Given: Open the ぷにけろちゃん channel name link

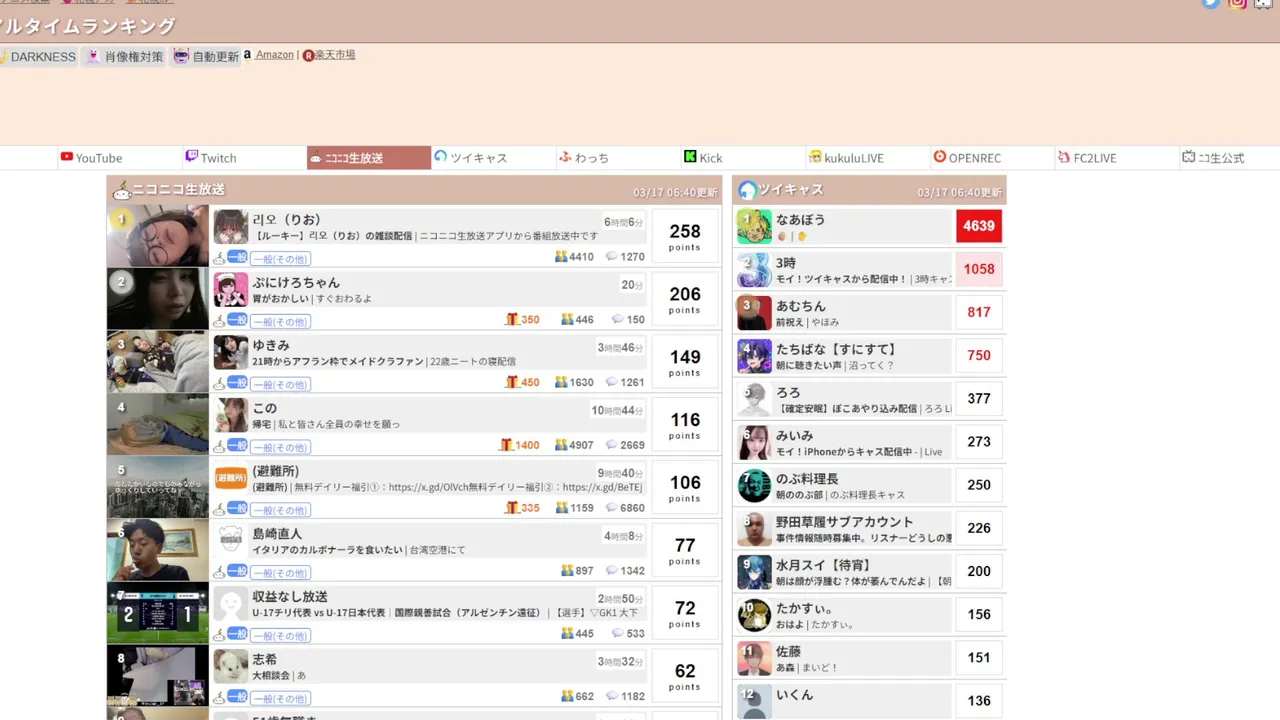Looking at the screenshot, I should pos(296,283).
